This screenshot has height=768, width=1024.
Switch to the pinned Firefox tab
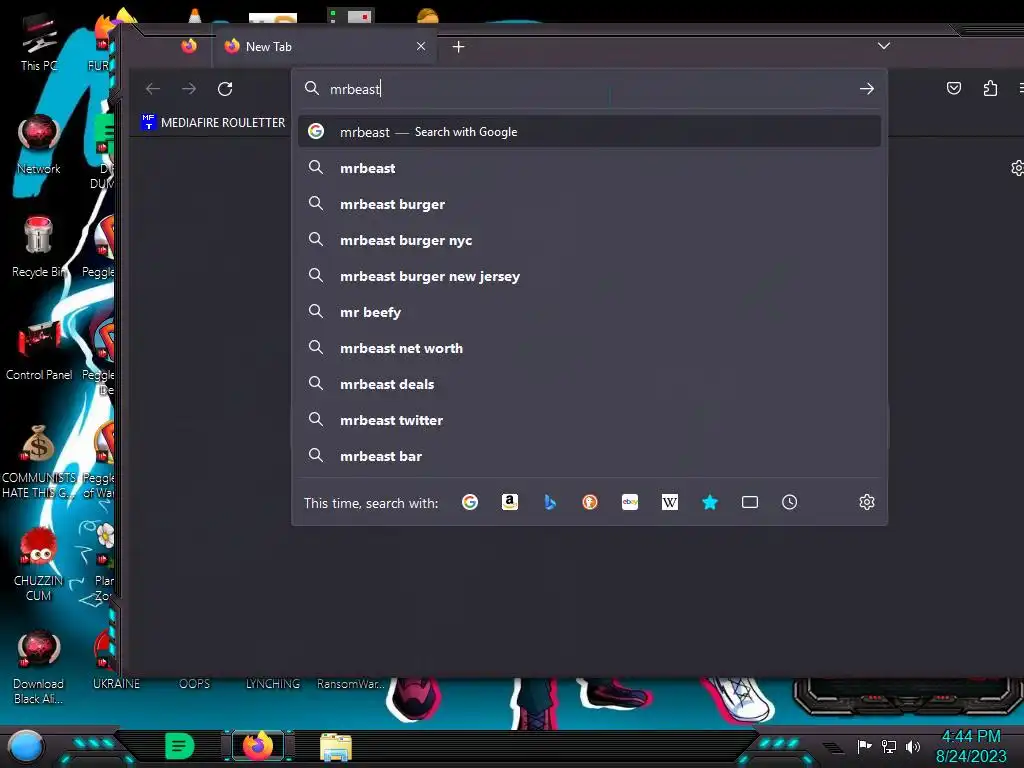(189, 46)
